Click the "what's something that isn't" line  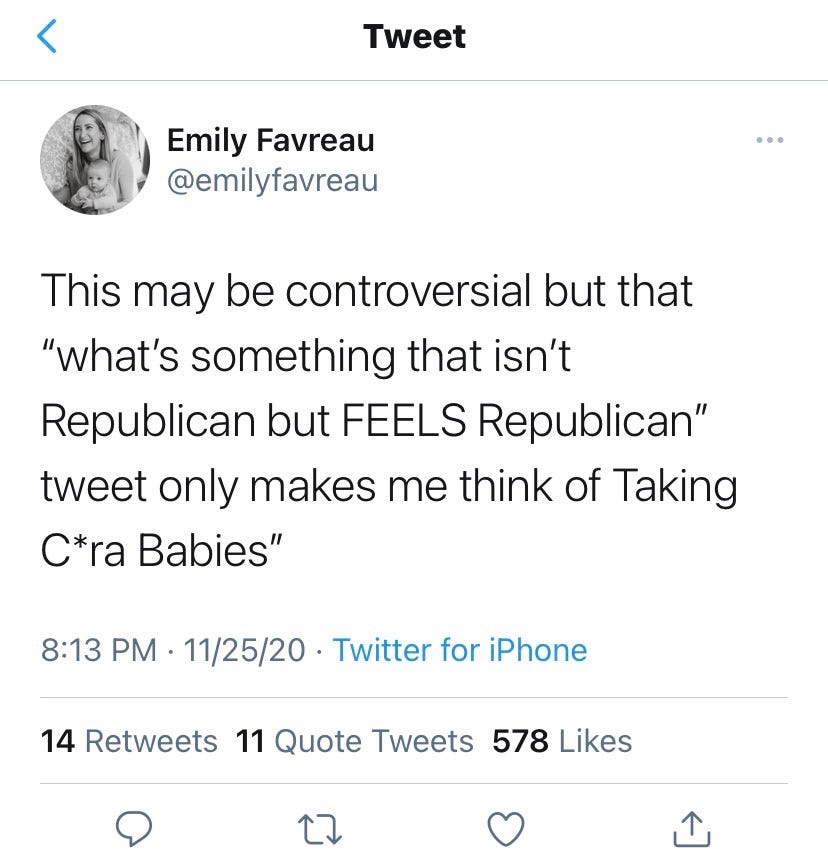(305, 357)
